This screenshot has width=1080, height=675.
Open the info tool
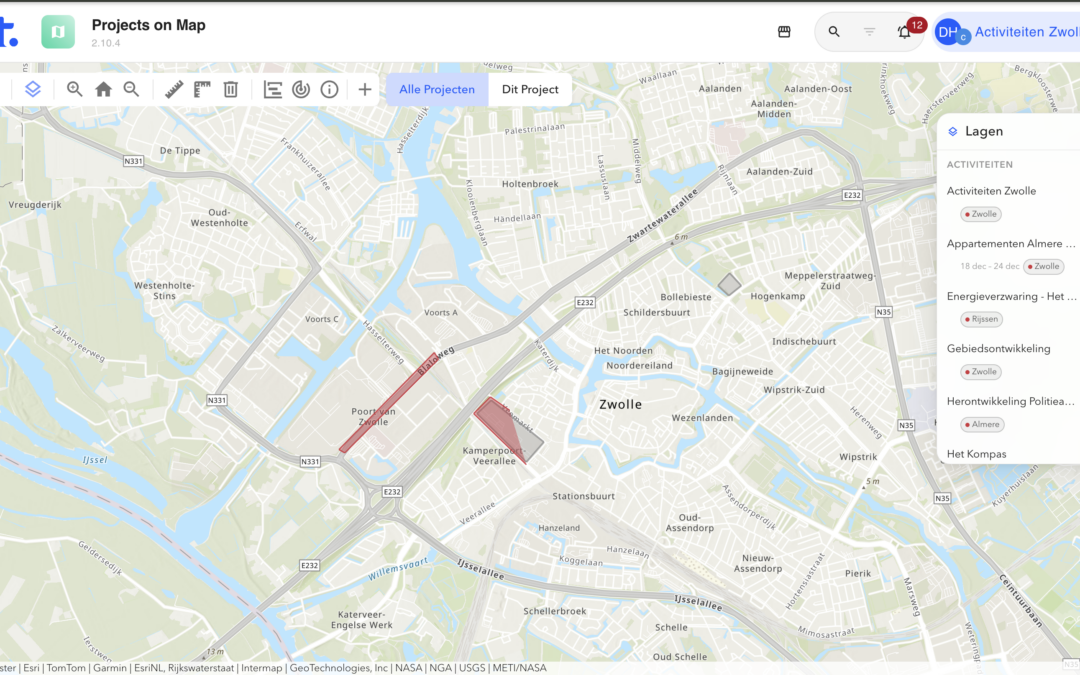(x=329, y=89)
